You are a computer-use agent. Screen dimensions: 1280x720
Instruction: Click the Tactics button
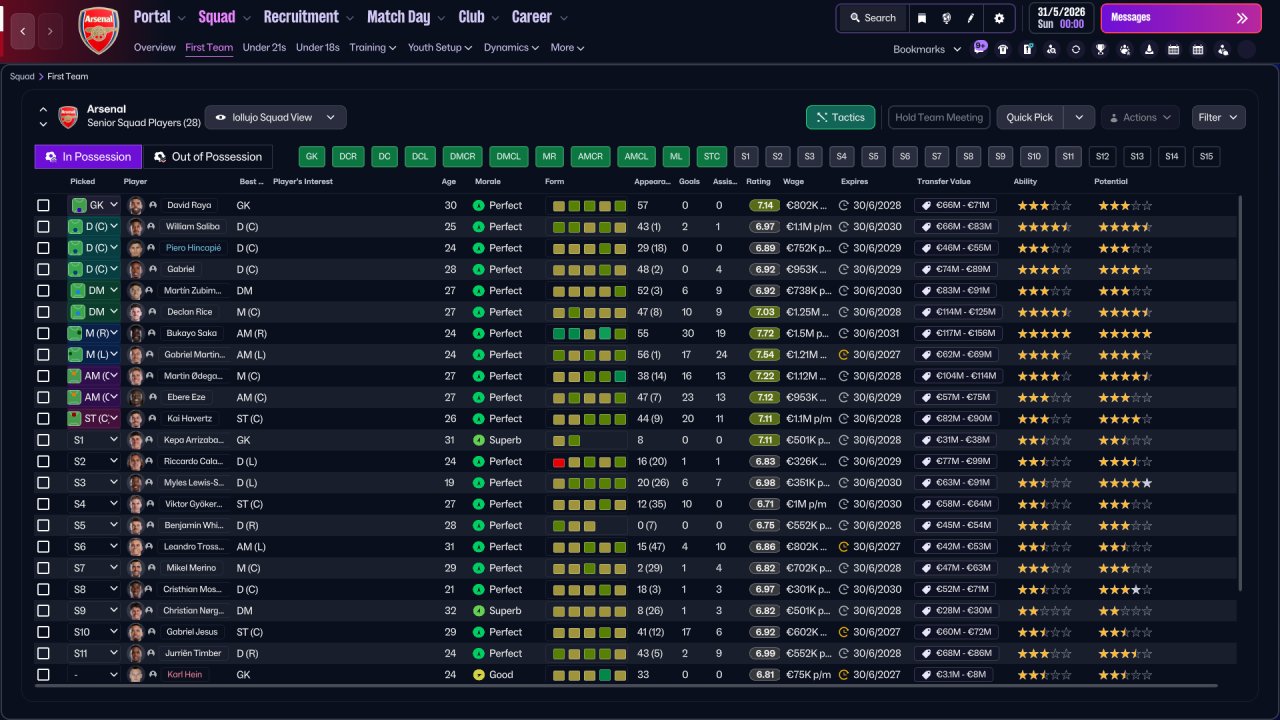[x=840, y=117]
